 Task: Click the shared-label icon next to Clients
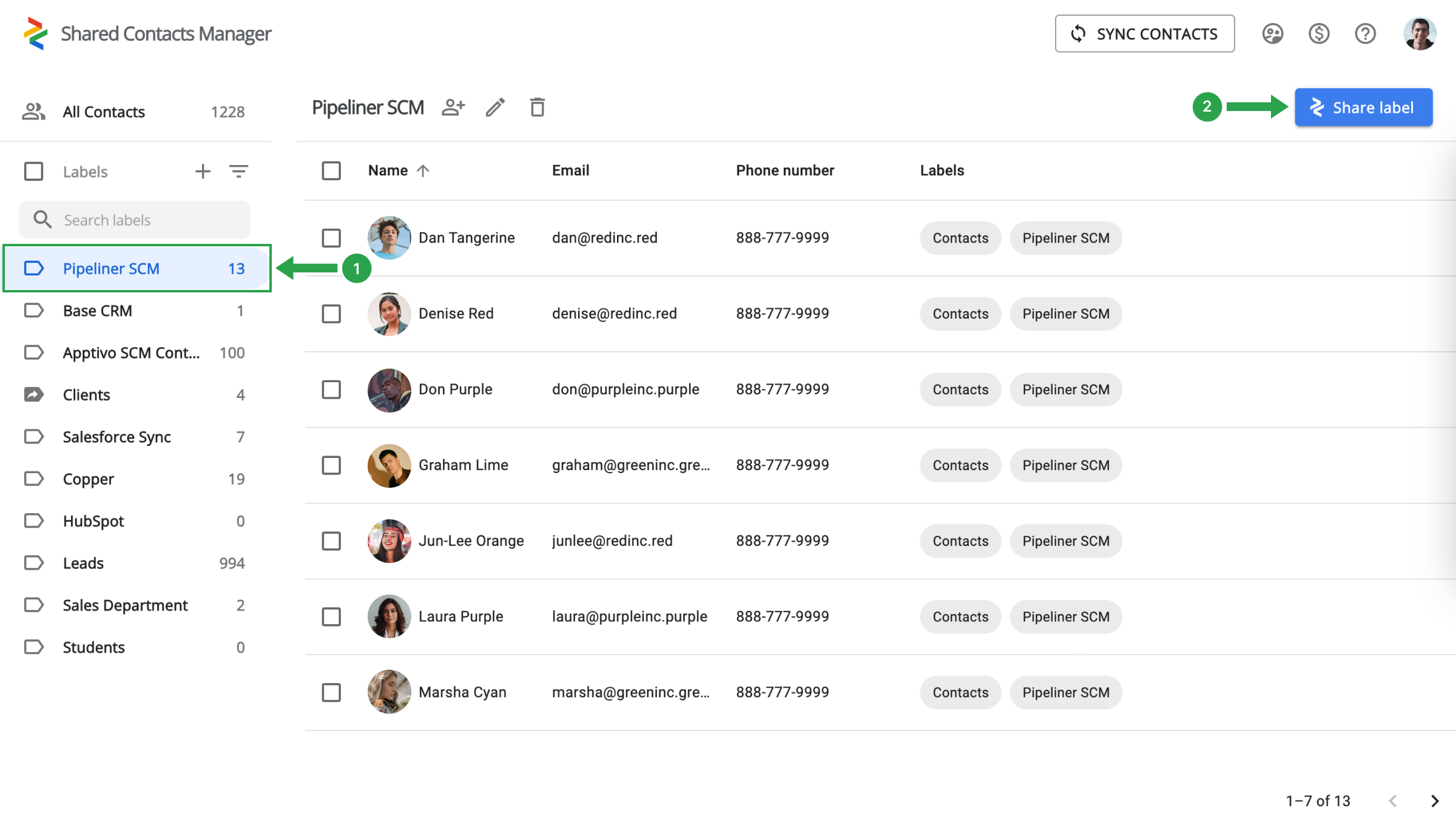[x=33, y=395]
